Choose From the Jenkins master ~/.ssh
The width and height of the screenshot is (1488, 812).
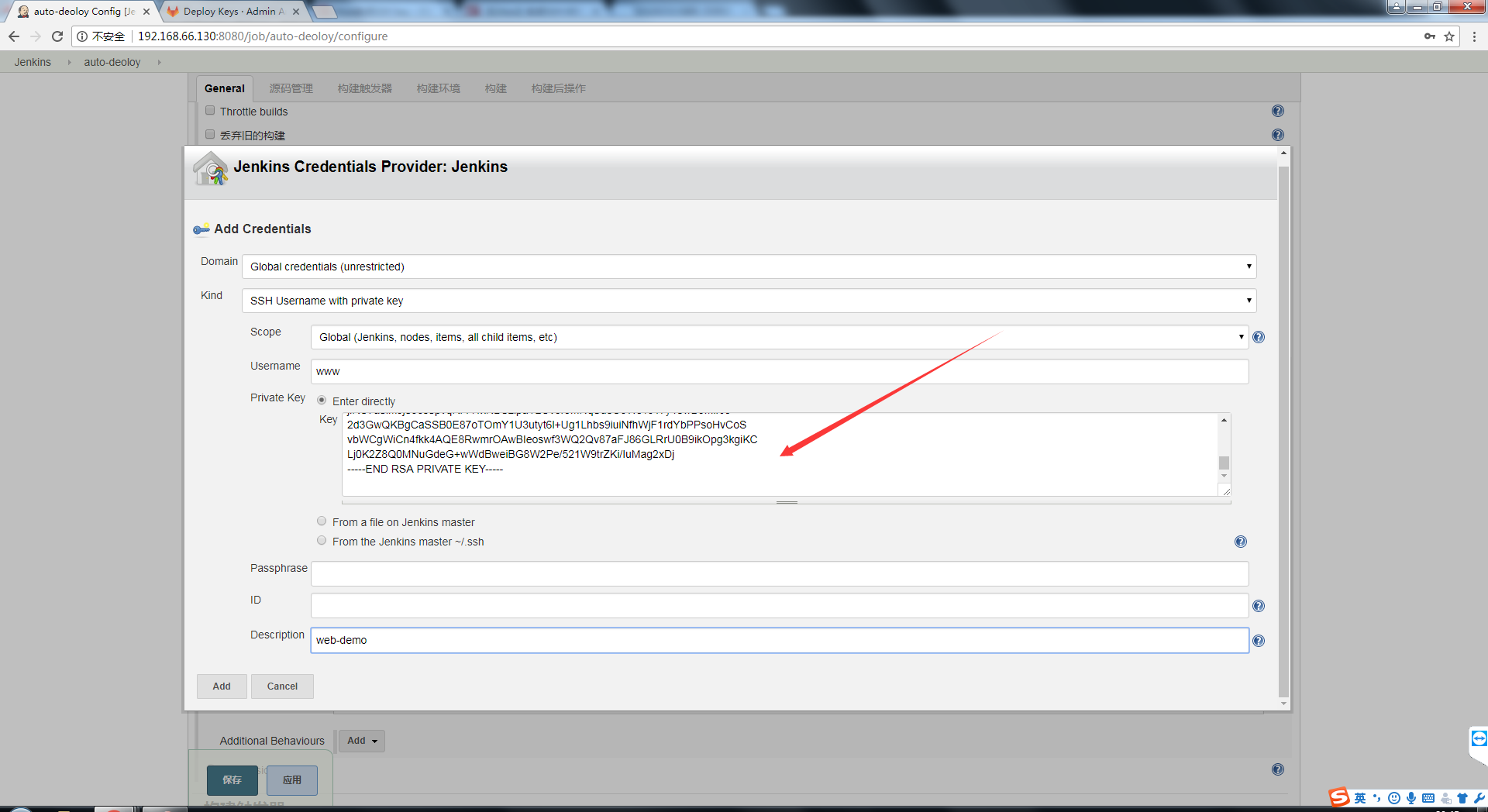322,541
